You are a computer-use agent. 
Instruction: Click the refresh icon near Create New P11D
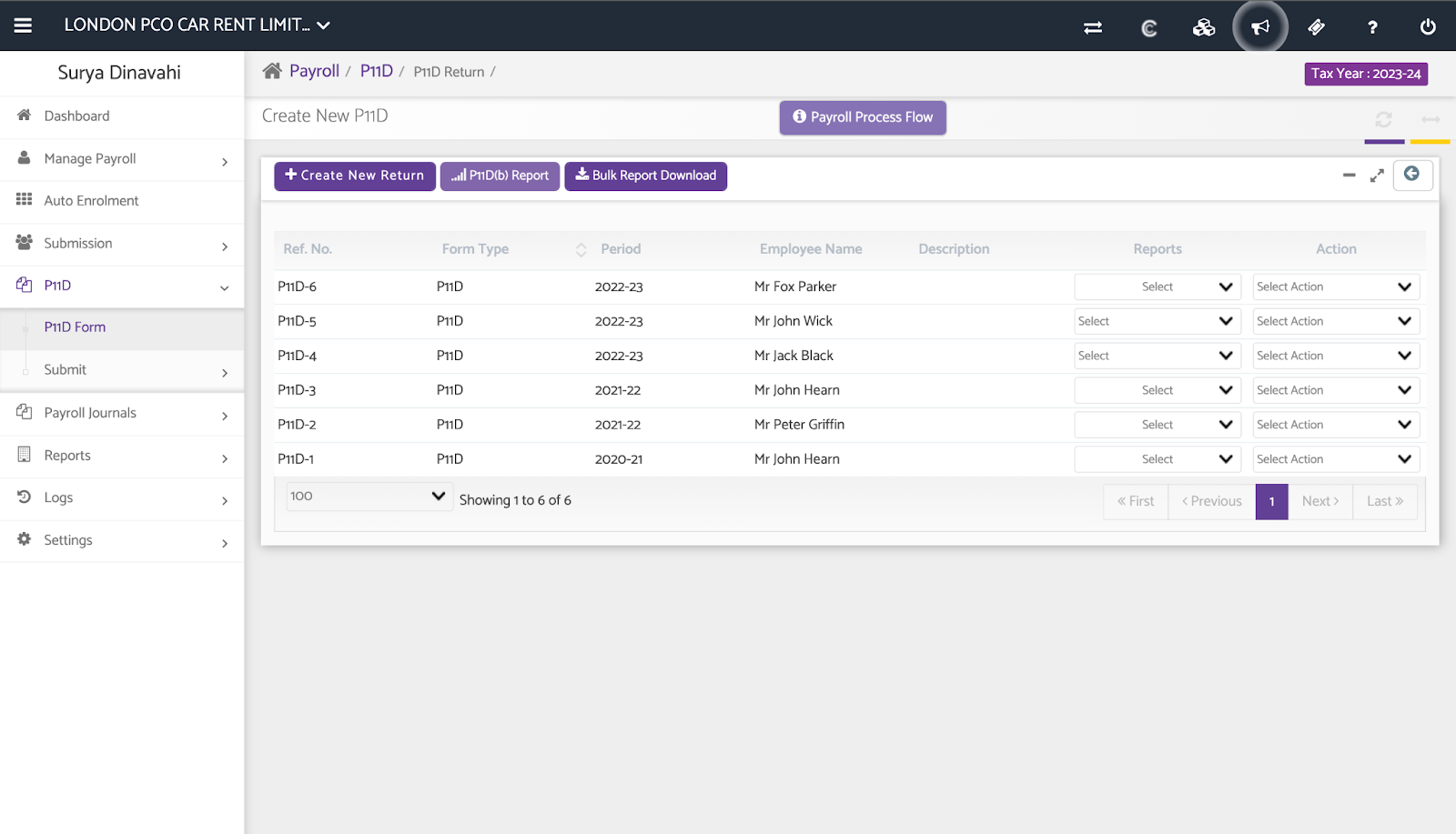pyautogui.click(x=1383, y=119)
